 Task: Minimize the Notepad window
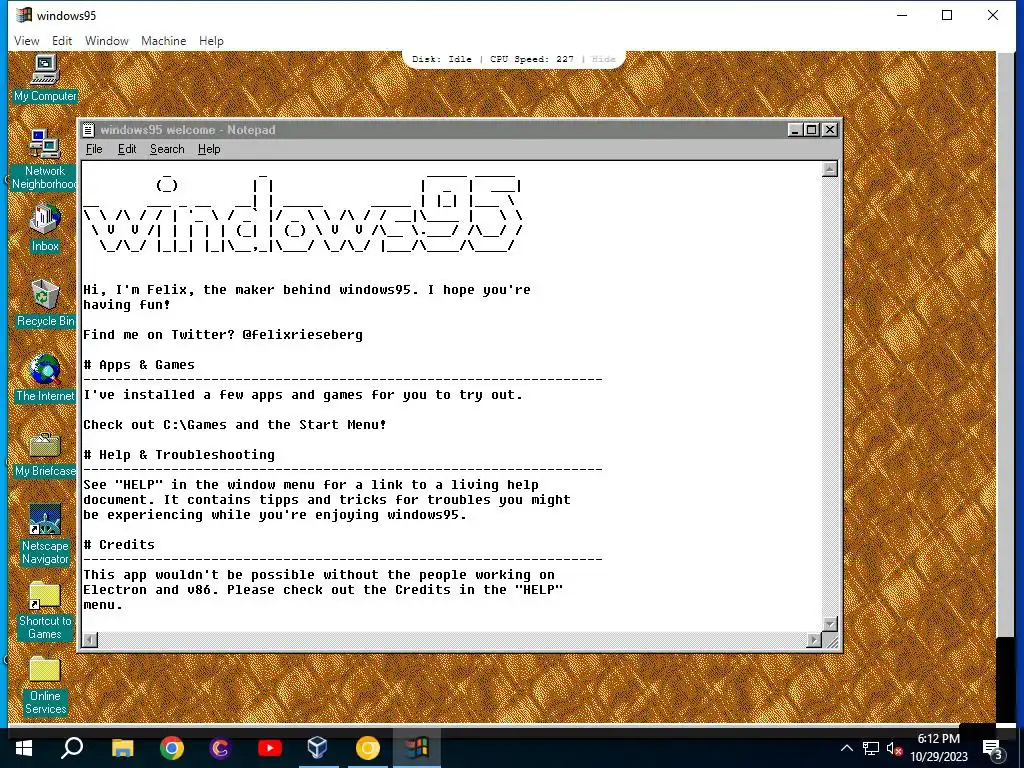795,130
